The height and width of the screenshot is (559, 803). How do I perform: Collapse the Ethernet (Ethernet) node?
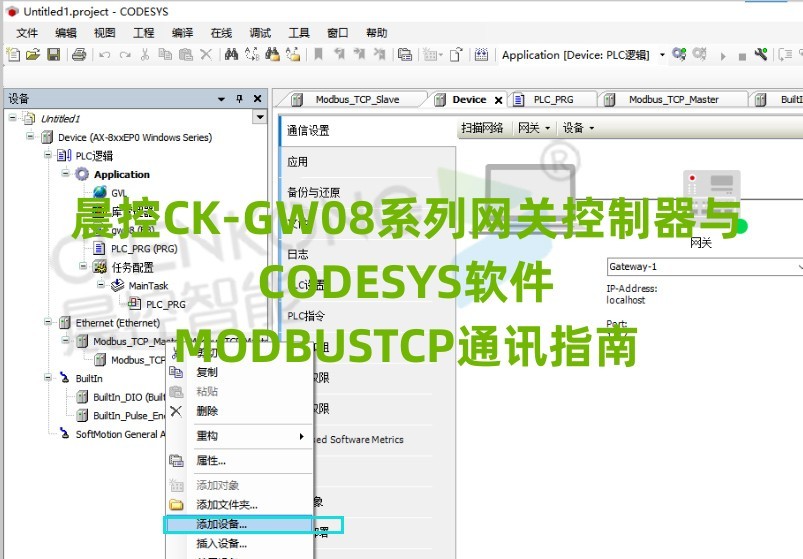tap(48, 322)
